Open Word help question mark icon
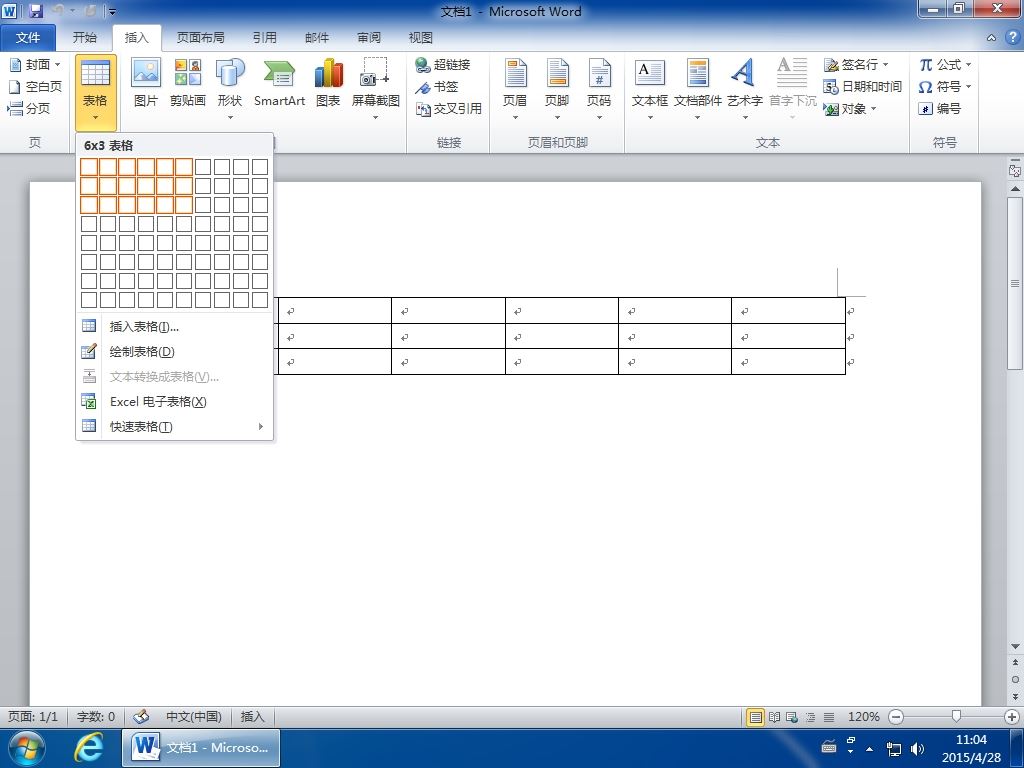 point(1012,37)
